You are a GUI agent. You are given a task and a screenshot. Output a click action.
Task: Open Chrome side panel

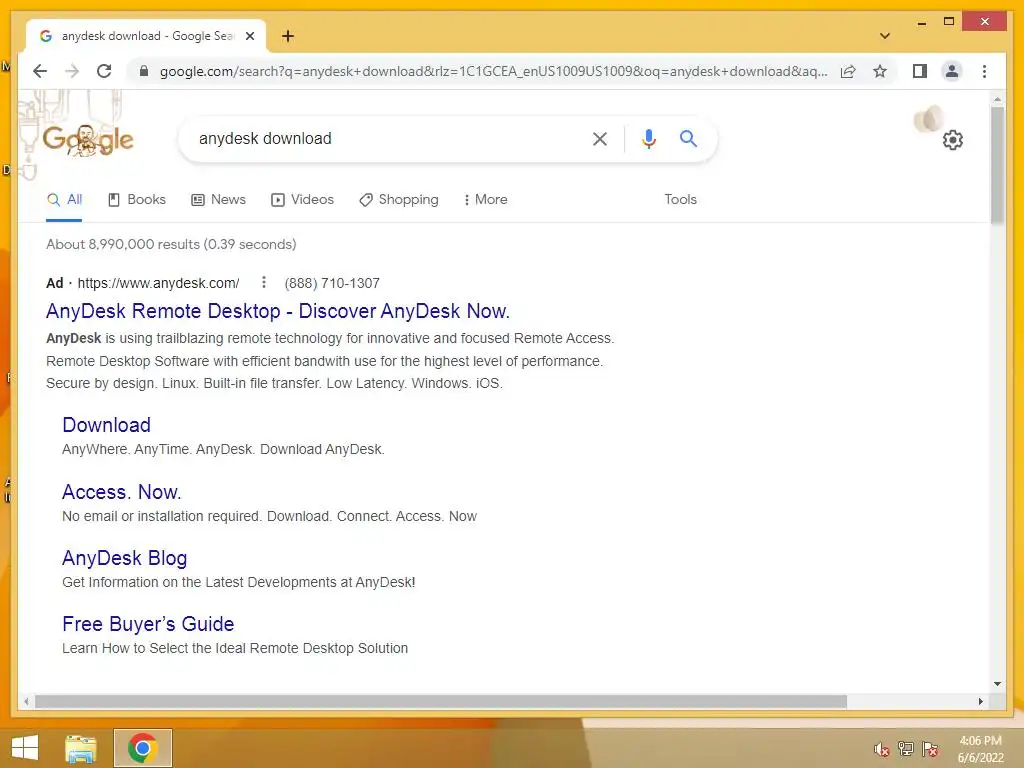pos(920,71)
